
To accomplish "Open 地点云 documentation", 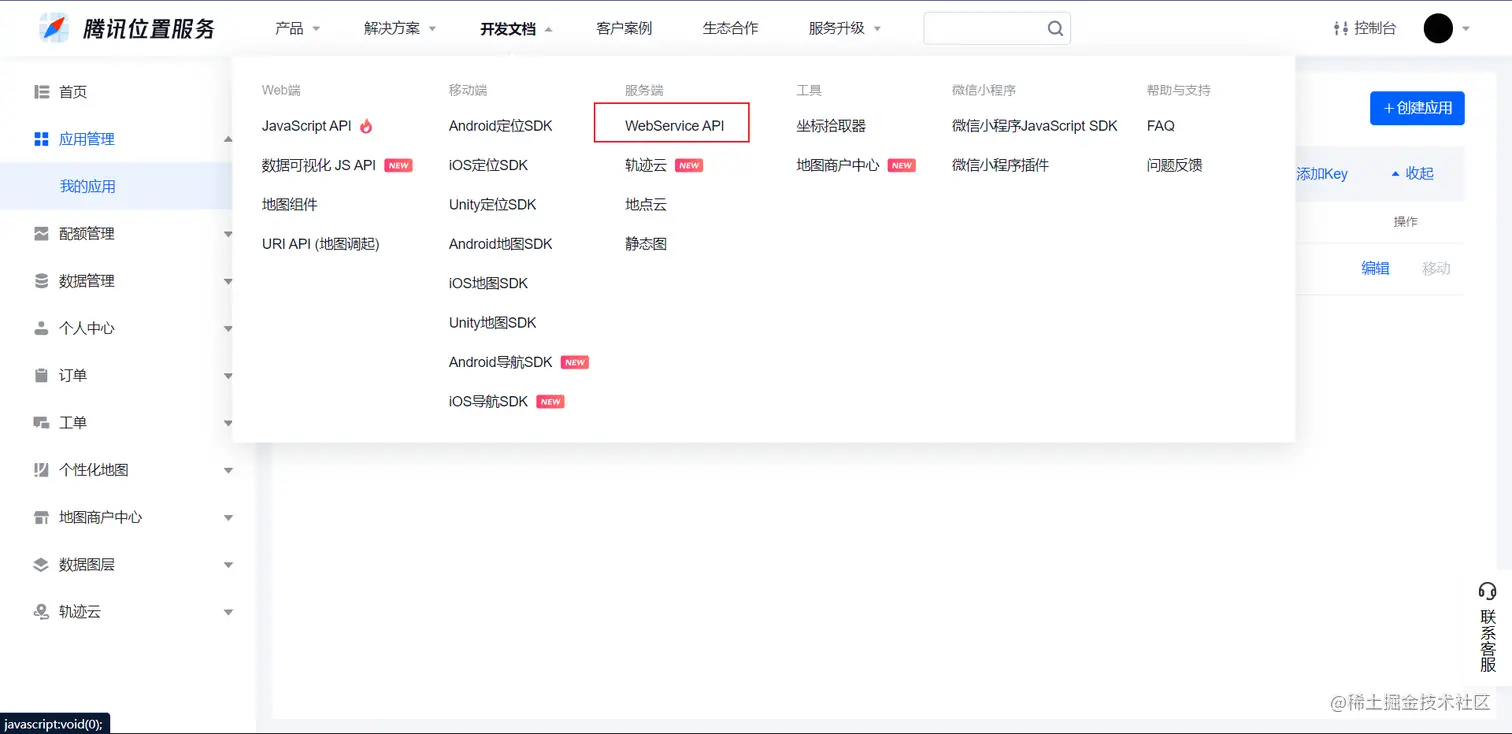I will (645, 205).
